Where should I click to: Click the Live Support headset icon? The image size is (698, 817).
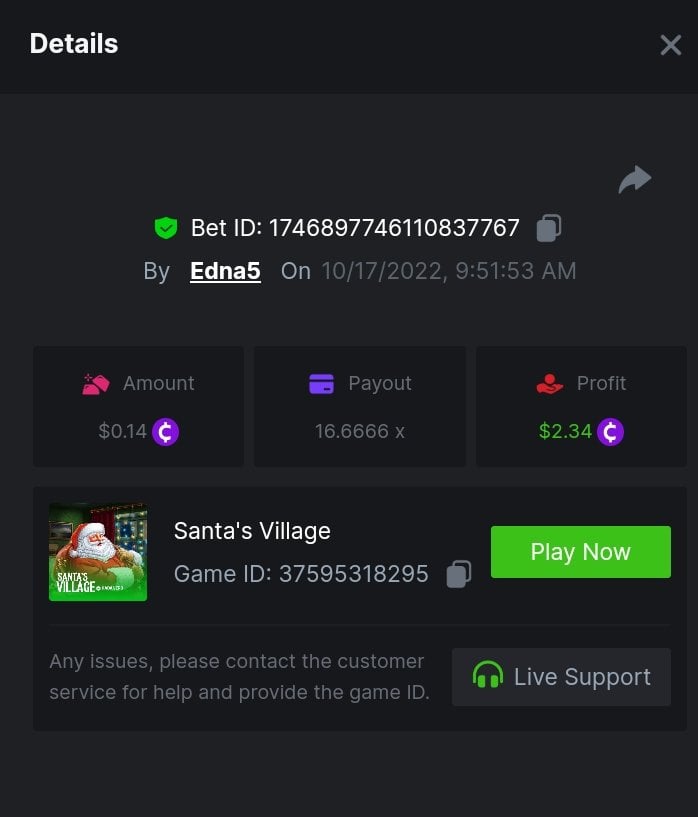[x=488, y=677]
